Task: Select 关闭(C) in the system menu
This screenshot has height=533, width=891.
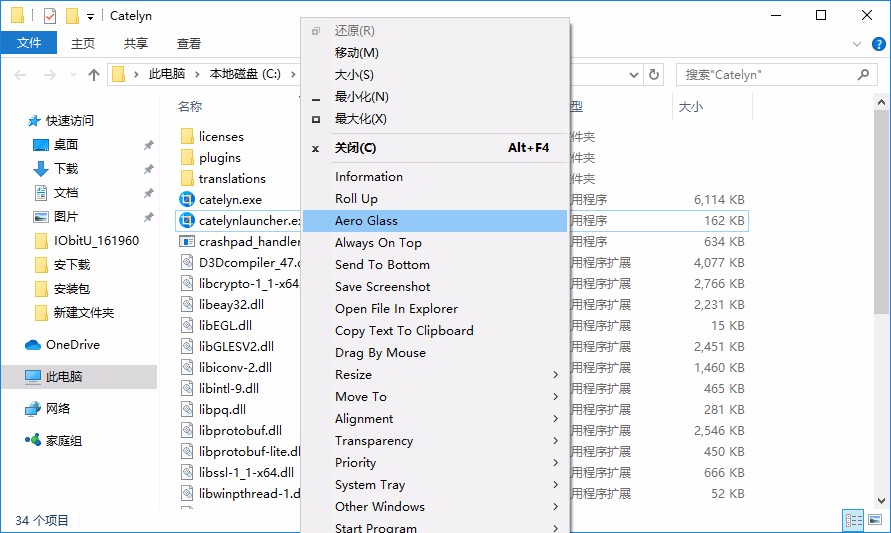Action: point(435,148)
